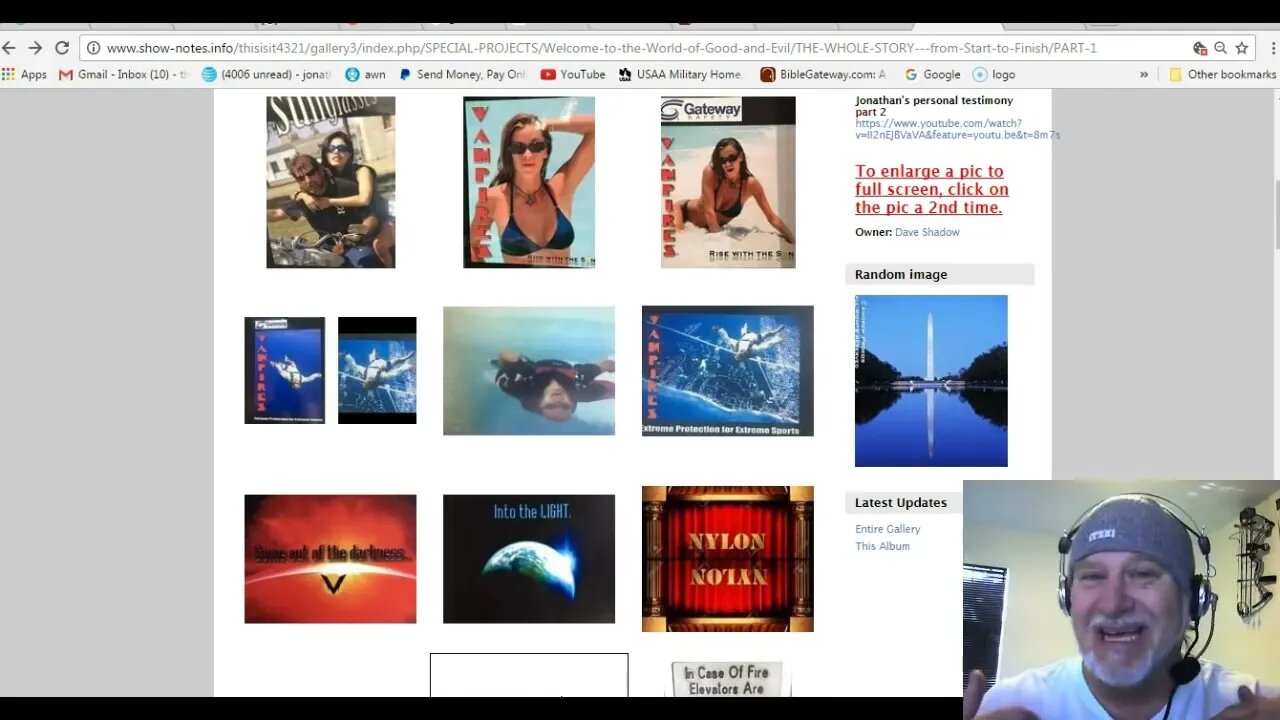Open the Gateway Safety Vampires thumbnail
Viewport: 1280px width, 720px height.
click(728, 182)
